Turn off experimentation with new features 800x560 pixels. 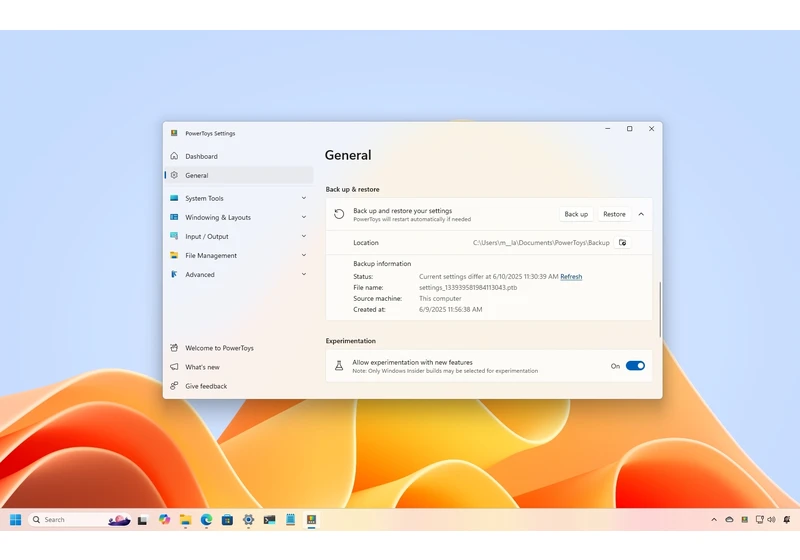coord(635,366)
